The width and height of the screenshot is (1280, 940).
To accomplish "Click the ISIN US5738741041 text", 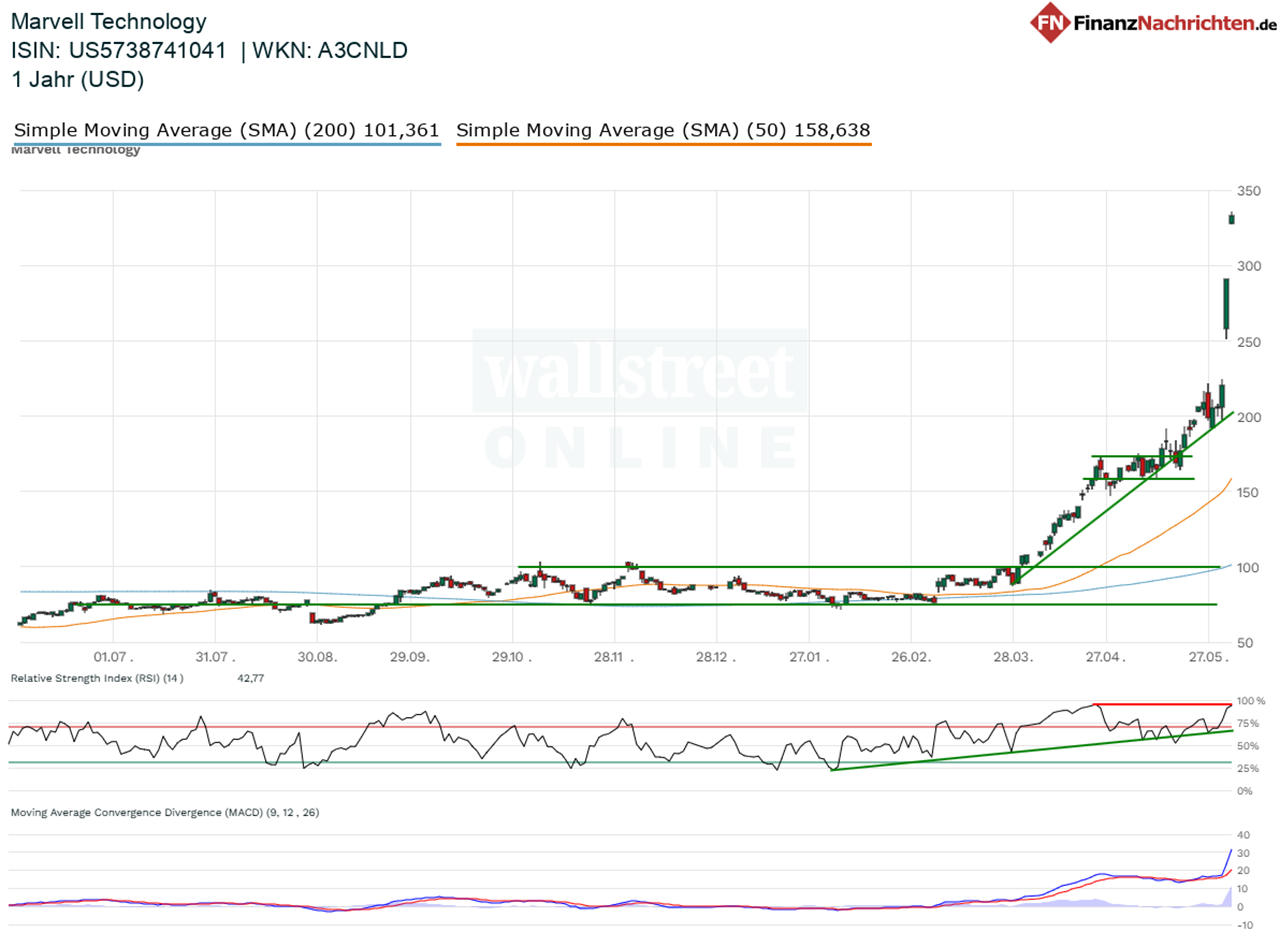I will tap(121, 51).
